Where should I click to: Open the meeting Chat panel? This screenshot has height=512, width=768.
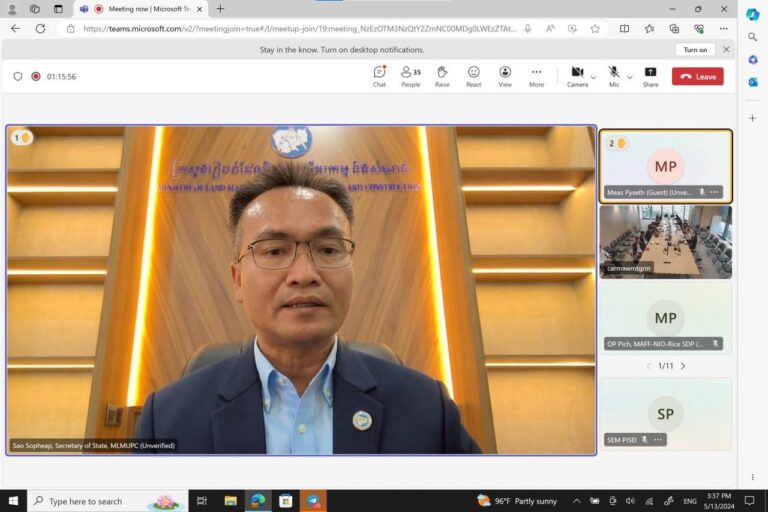point(379,75)
